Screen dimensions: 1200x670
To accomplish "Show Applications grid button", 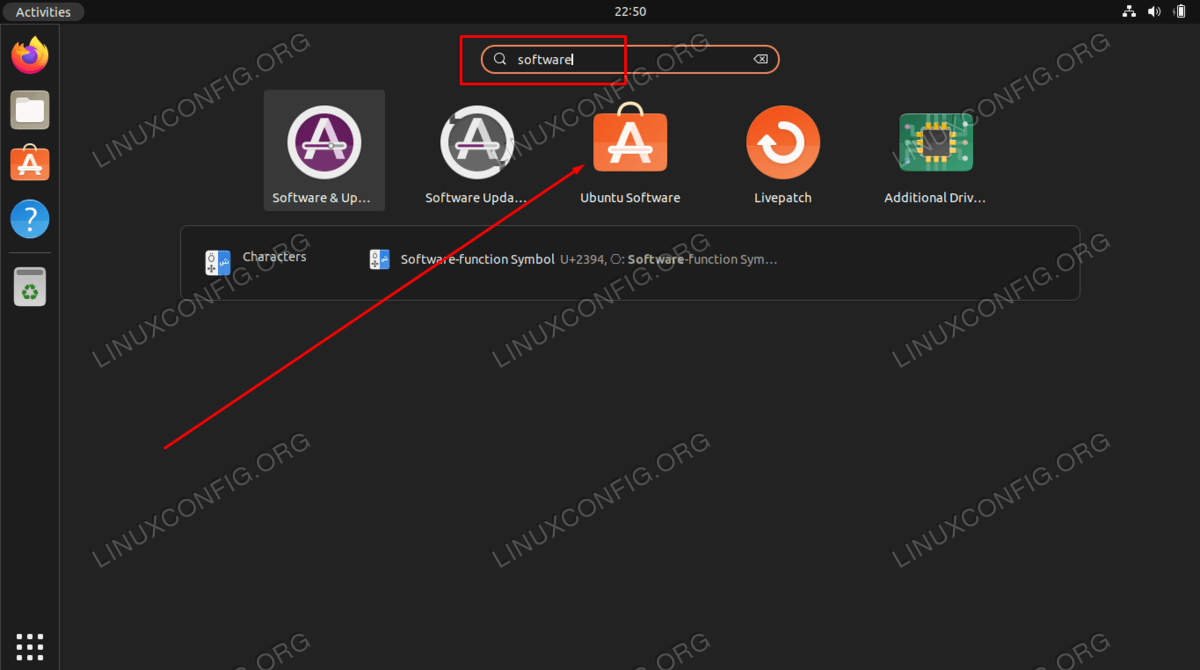I will click(x=30, y=646).
